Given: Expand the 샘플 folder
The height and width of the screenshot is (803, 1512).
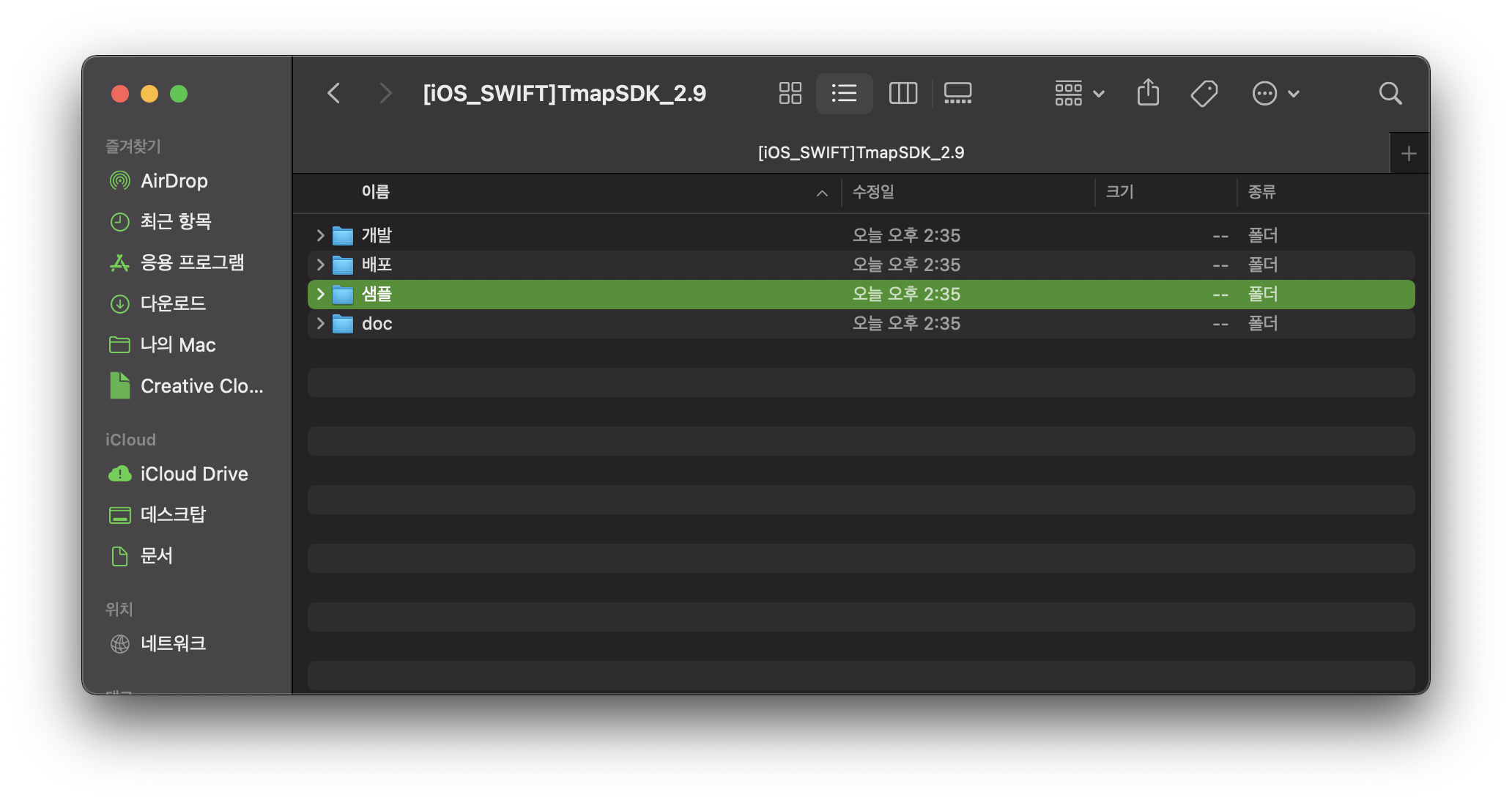Looking at the screenshot, I should pos(320,294).
